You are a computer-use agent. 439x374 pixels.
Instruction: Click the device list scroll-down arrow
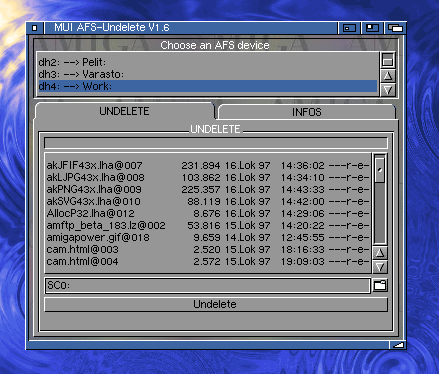[387, 90]
